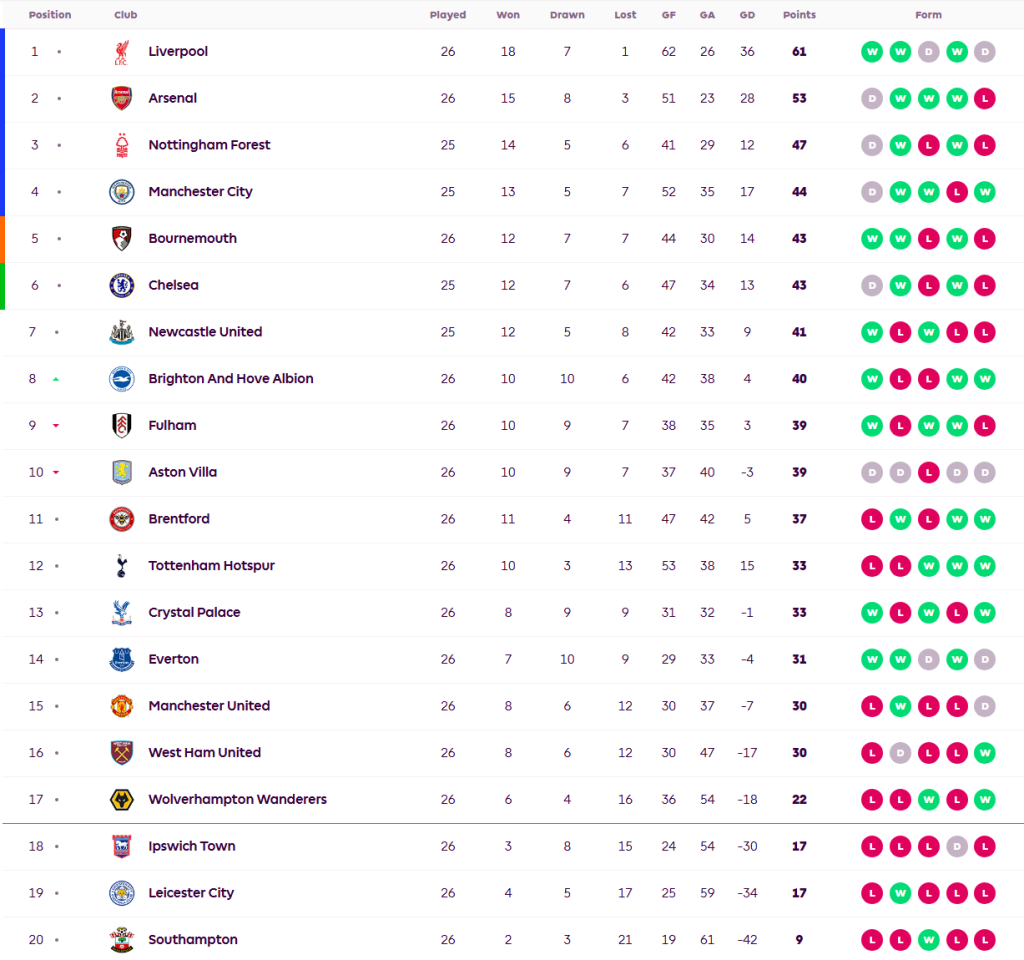The image size is (1024, 960).
Task: Click Brighton's green position-up arrow
Action: click(x=56, y=379)
